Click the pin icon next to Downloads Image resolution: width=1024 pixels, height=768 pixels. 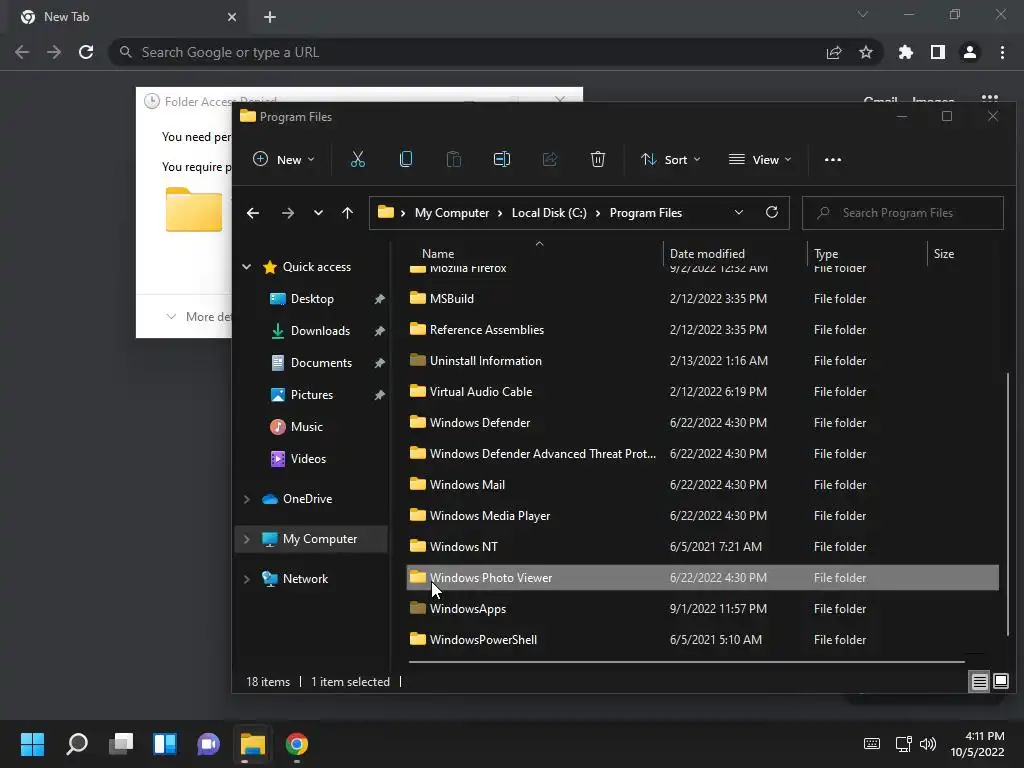coord(379,331)
